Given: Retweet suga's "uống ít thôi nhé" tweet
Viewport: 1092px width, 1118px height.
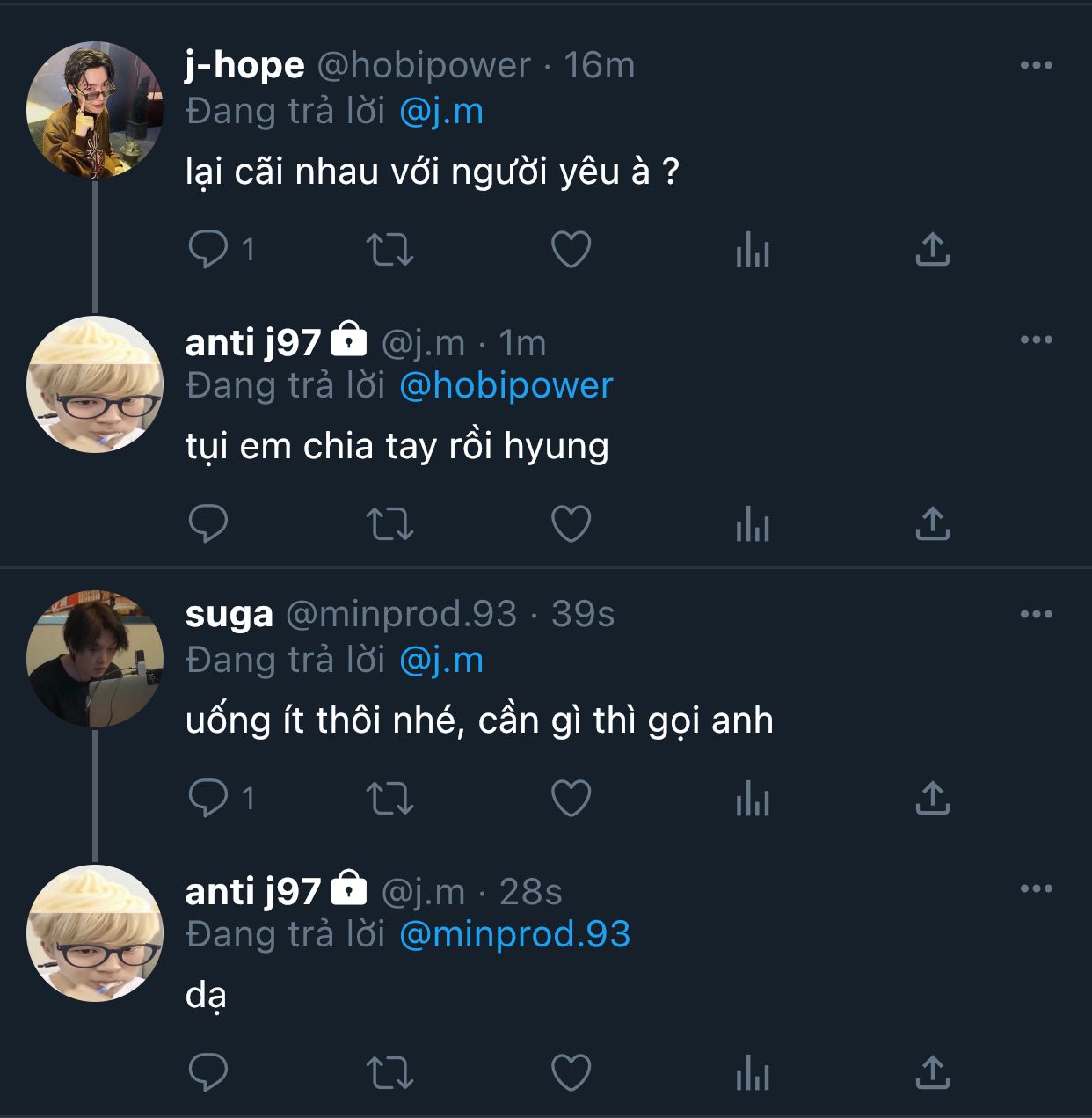Looking at the screenshot, I should (389, 799).
